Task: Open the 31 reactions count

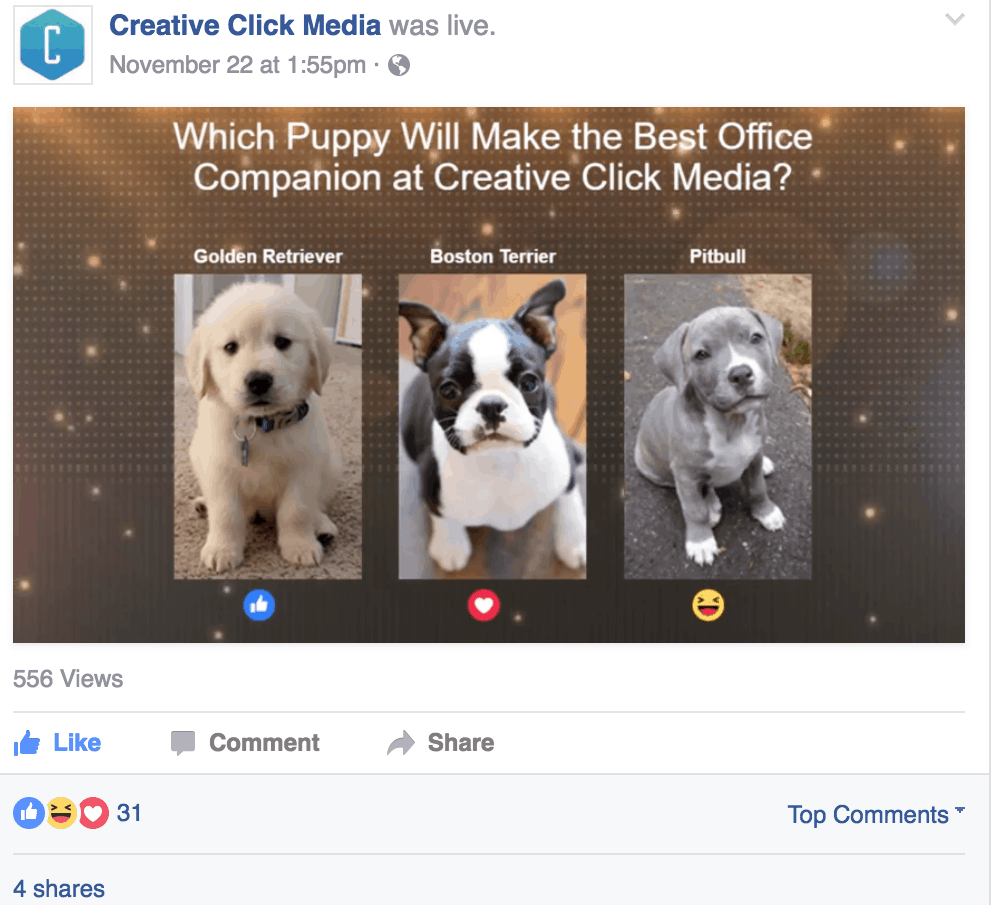Action: tap(129, 813)
